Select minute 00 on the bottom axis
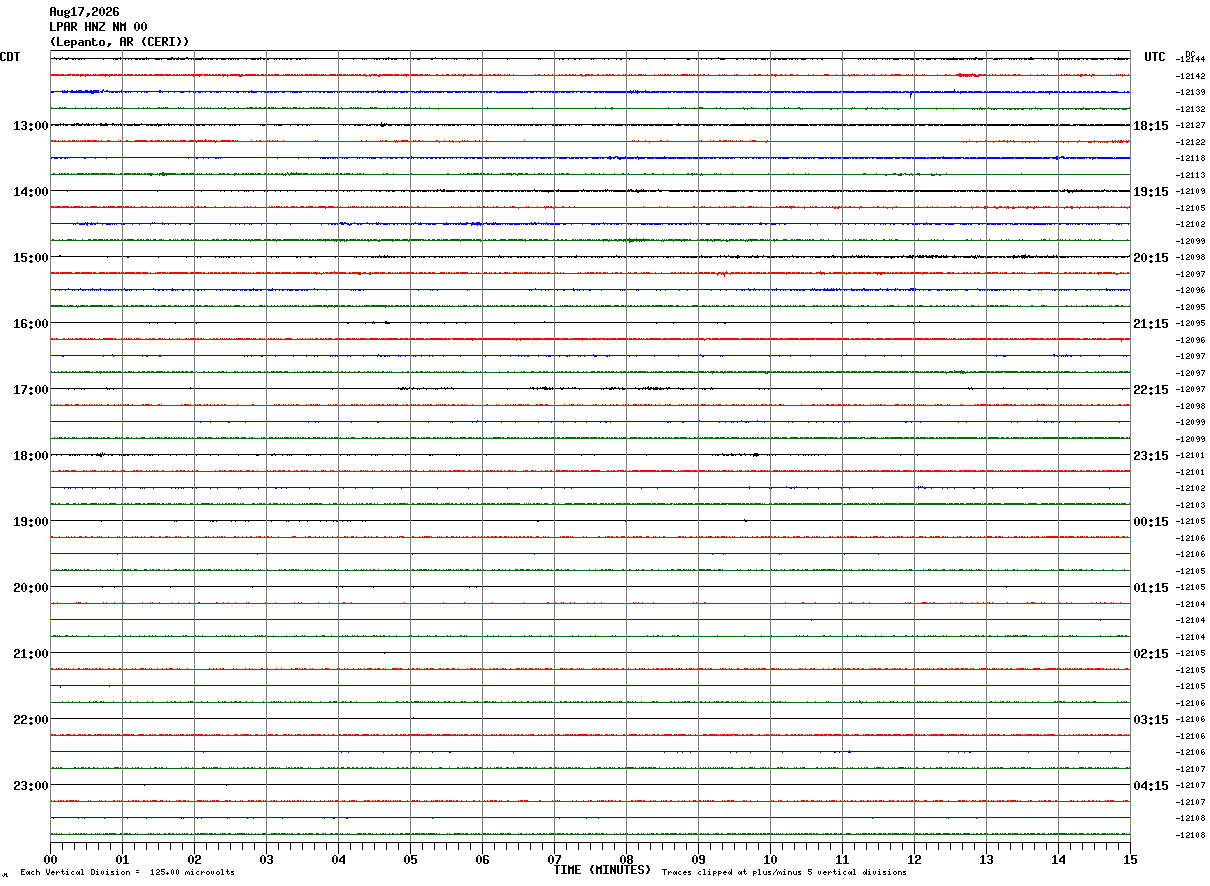The height and width of the screenshot is (886, 1210). (50, 859)
